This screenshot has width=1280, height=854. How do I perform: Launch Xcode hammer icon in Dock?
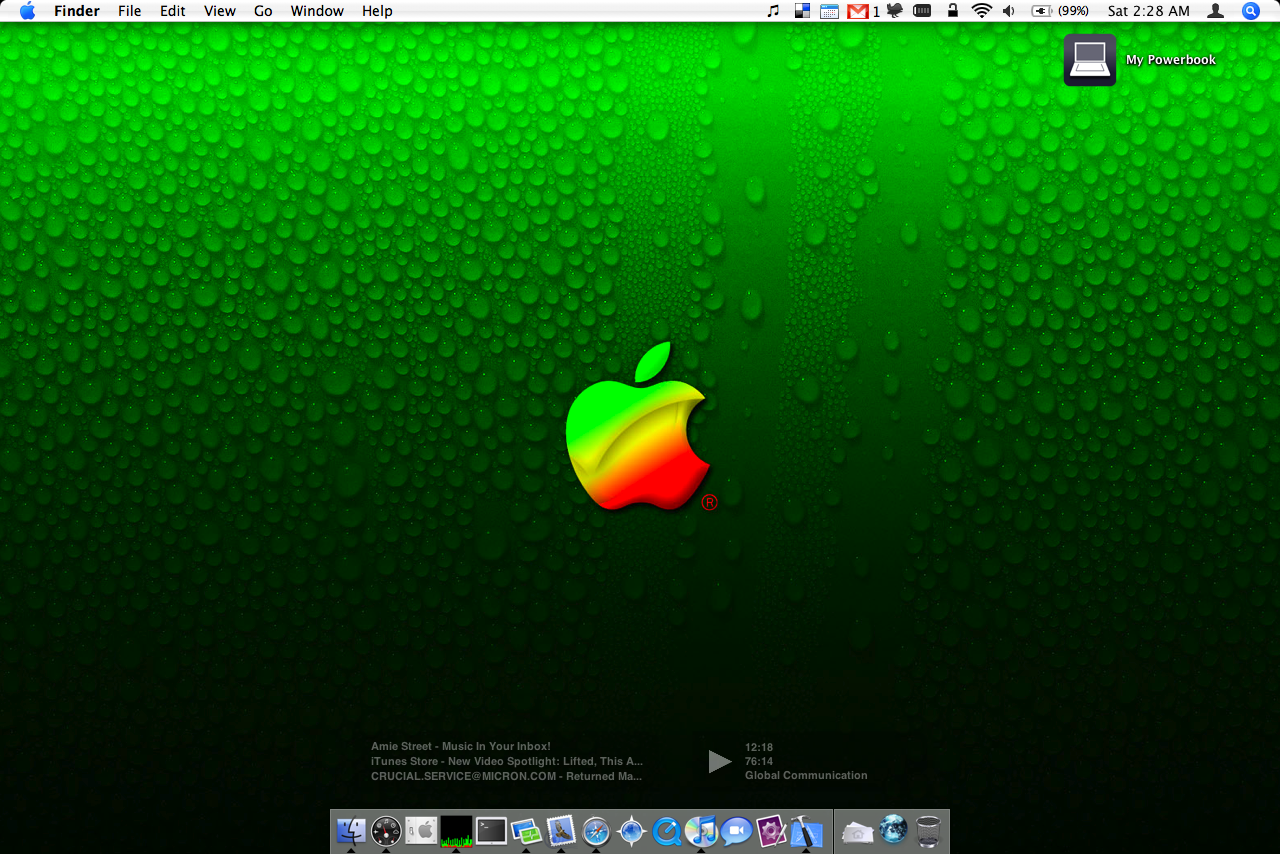806,831
